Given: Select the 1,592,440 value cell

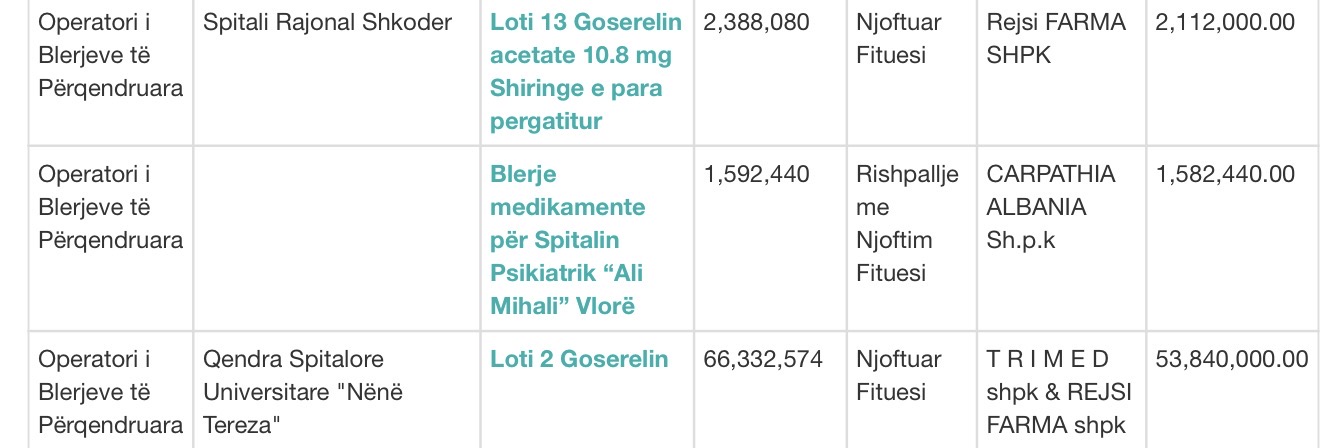Looking at the screenshot, I should point(757,174).
